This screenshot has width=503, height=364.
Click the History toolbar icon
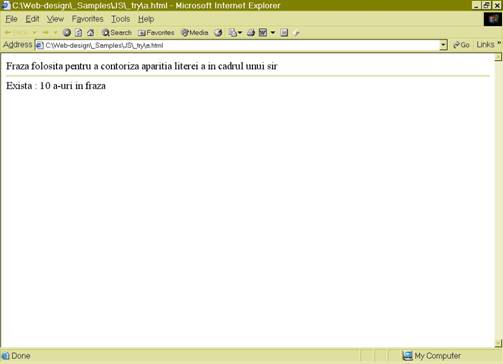[x=218, y=33]
